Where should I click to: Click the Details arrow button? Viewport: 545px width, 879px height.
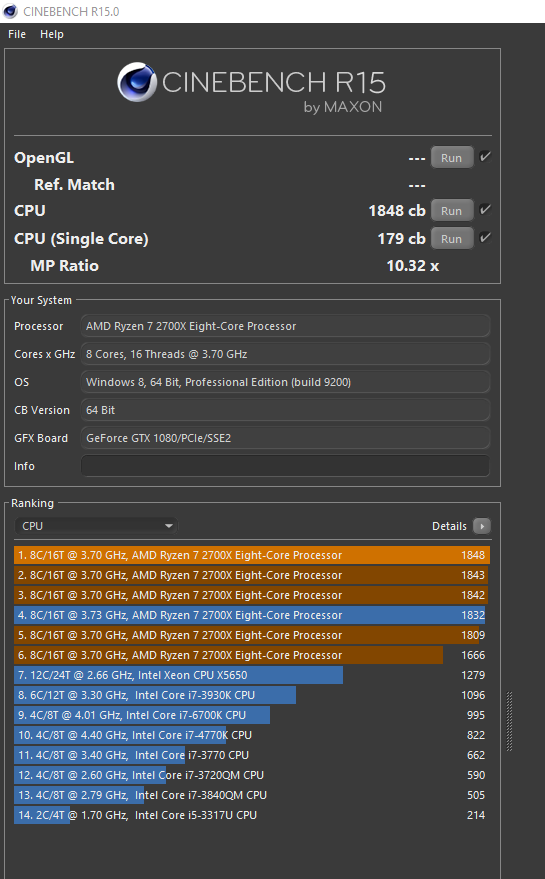[x=482, y=526]
